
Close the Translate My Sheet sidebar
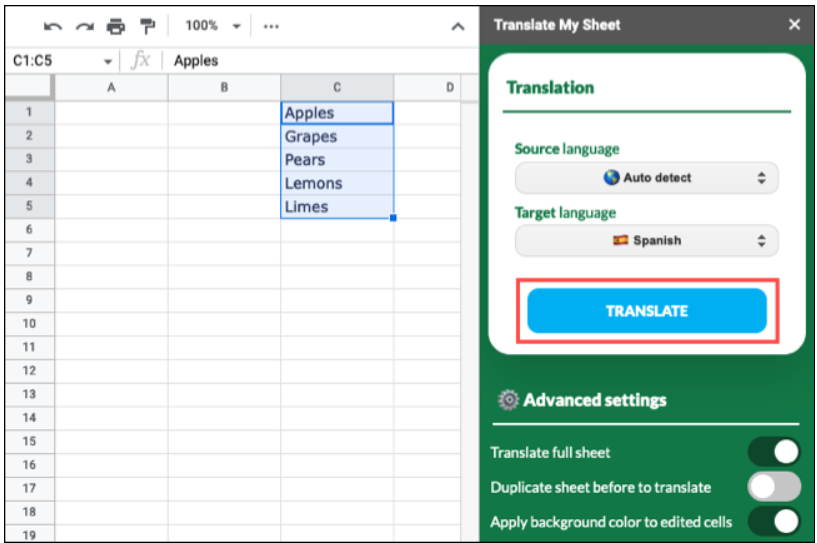click(x=795, y=25)
